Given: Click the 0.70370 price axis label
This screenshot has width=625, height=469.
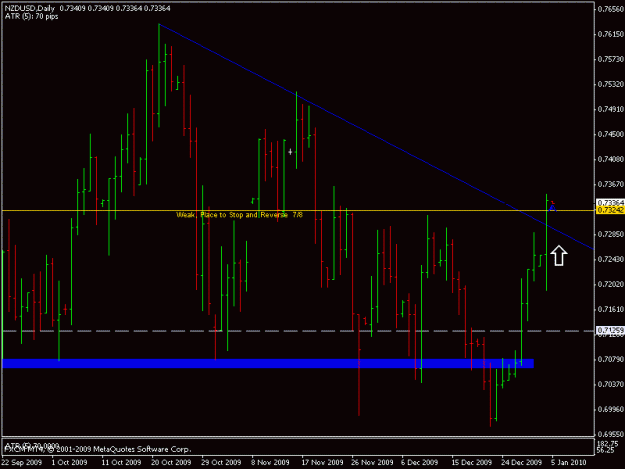Looking at the screenshot, I should tap(611, 384).
